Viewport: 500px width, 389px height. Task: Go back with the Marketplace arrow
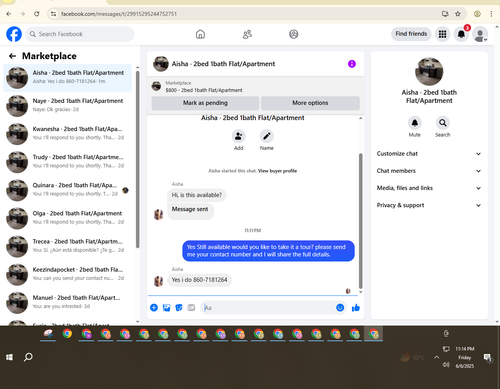[x=13, y=56]
